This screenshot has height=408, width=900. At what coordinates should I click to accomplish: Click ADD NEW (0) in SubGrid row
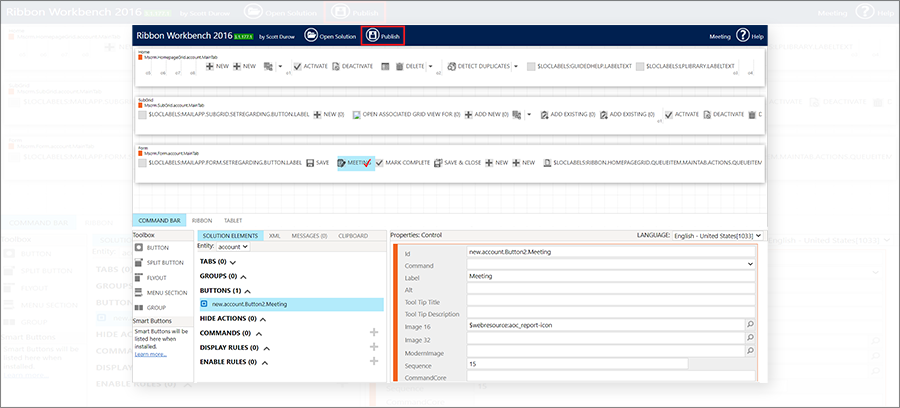tap(486, 115)
